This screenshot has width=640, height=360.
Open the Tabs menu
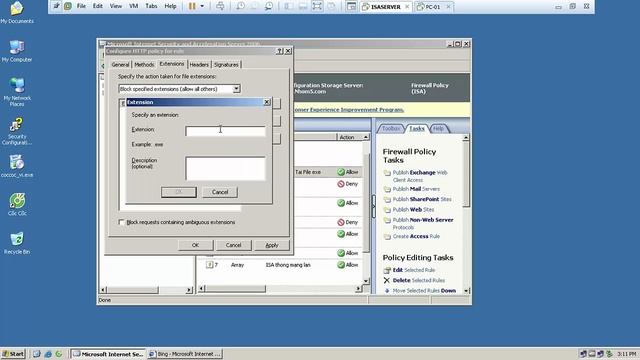[151, 6]
